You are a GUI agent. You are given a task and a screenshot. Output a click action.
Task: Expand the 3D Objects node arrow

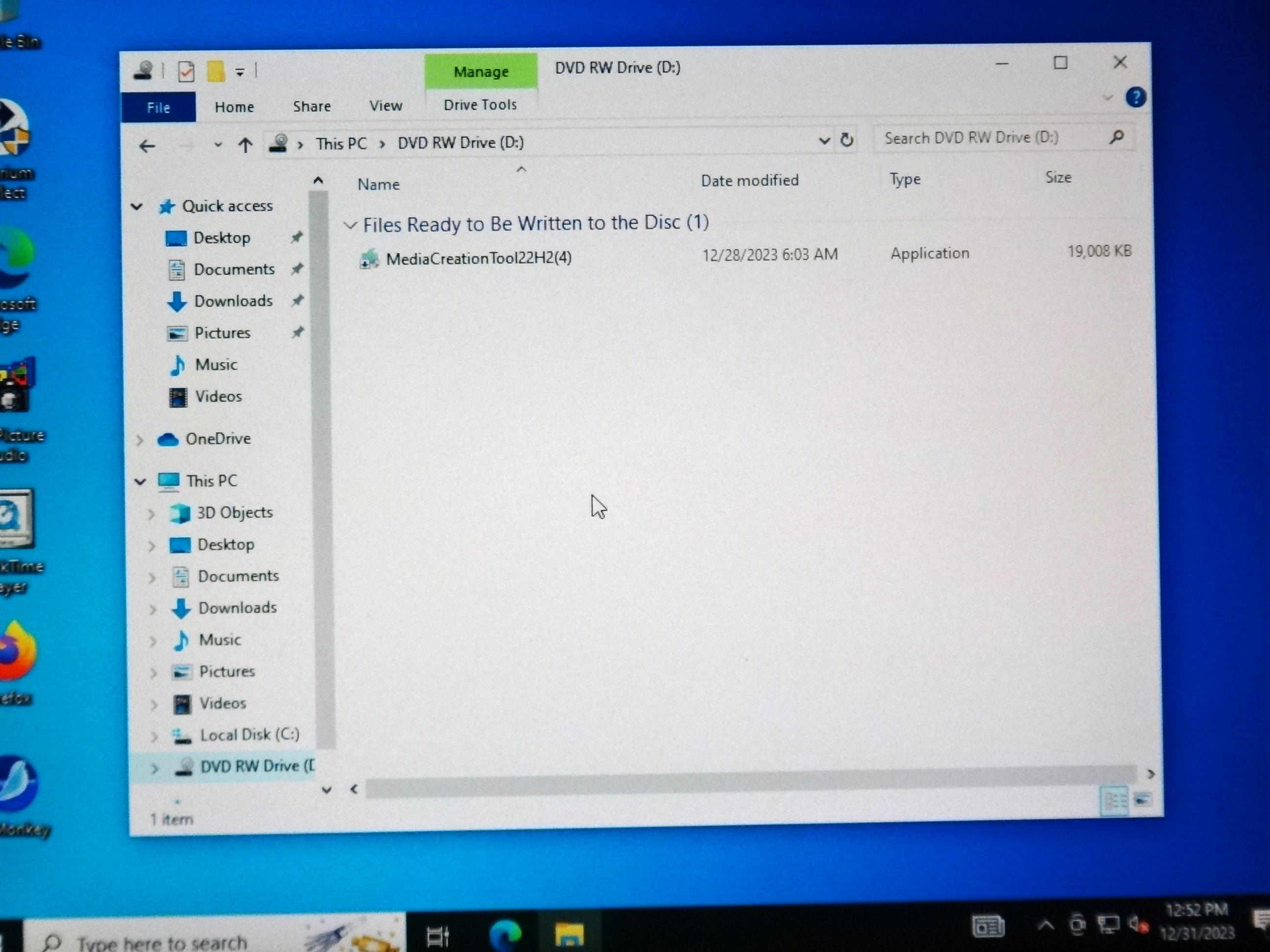[151, 514]
